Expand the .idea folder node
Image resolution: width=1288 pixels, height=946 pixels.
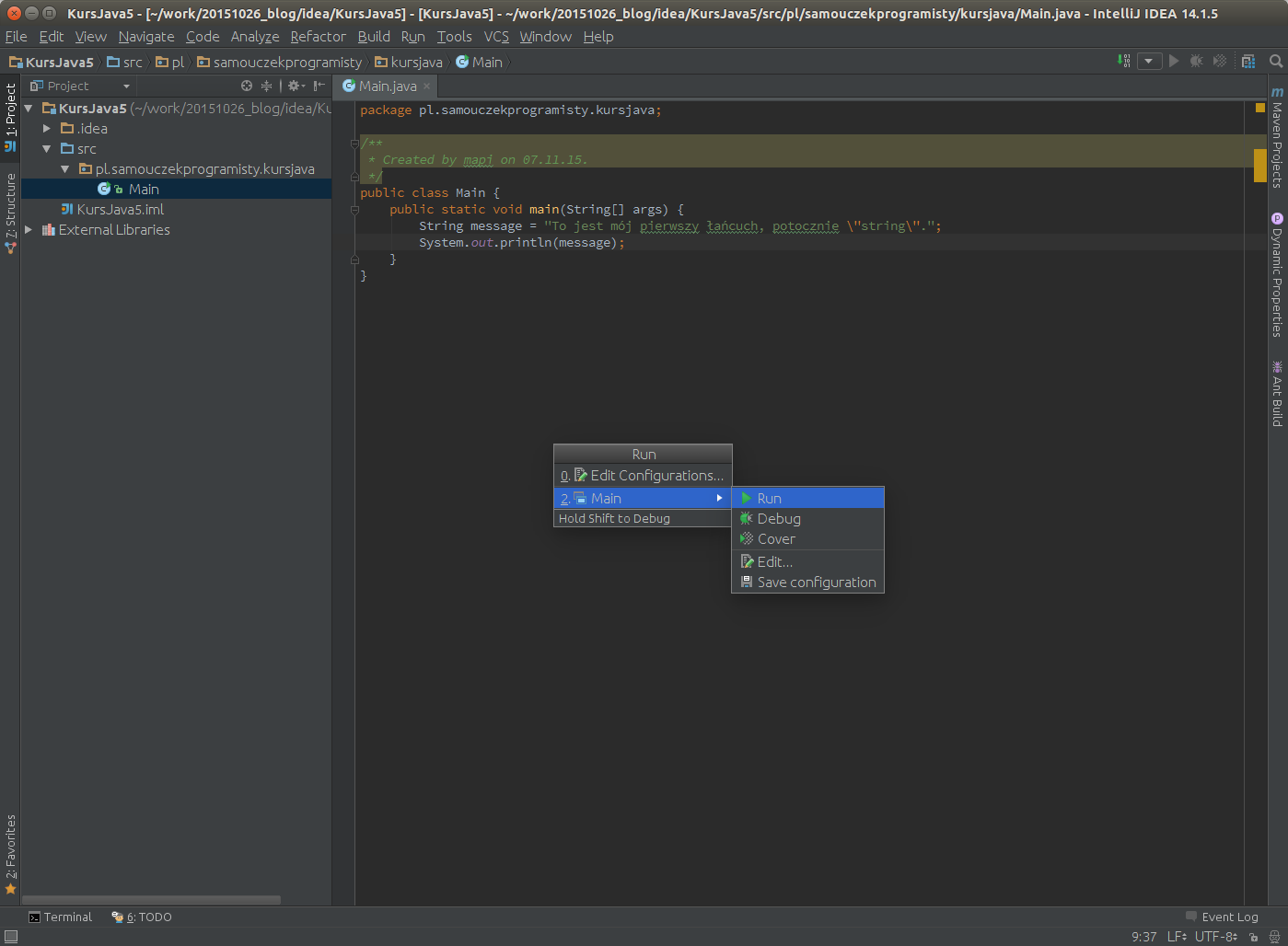tap(47, 129)
